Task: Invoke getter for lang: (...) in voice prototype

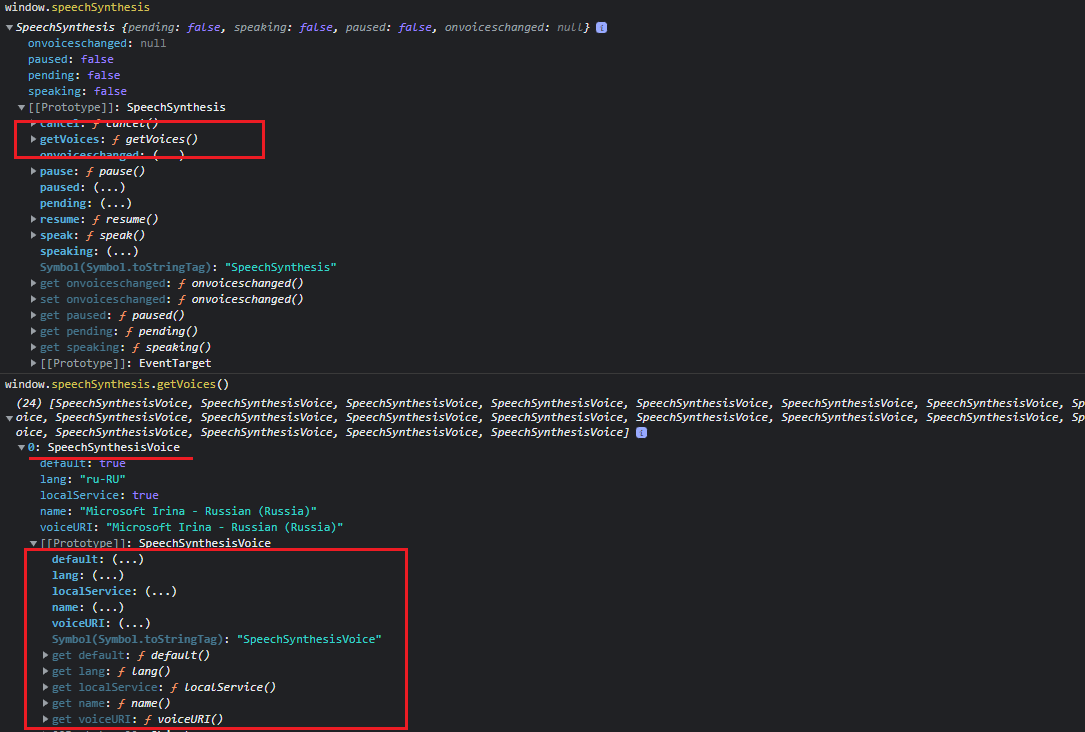Action: click(x=108, y=575)
